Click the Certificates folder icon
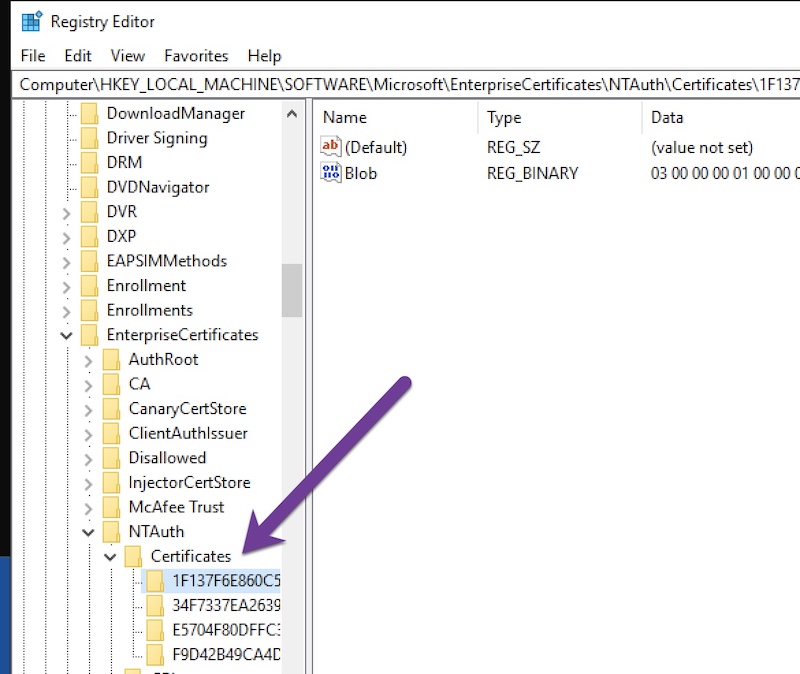Viewport: 800px width, 674px height. pos(134,556)
